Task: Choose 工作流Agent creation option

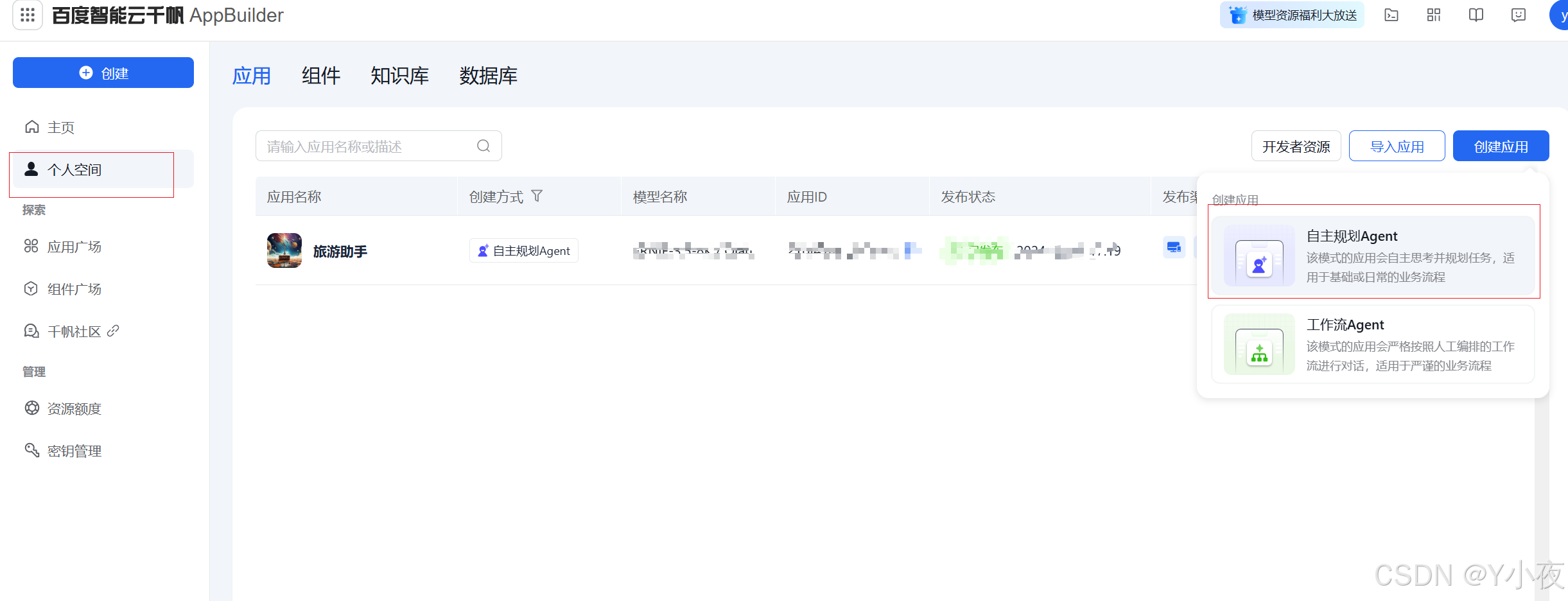Action: [x=1373, y=344]
